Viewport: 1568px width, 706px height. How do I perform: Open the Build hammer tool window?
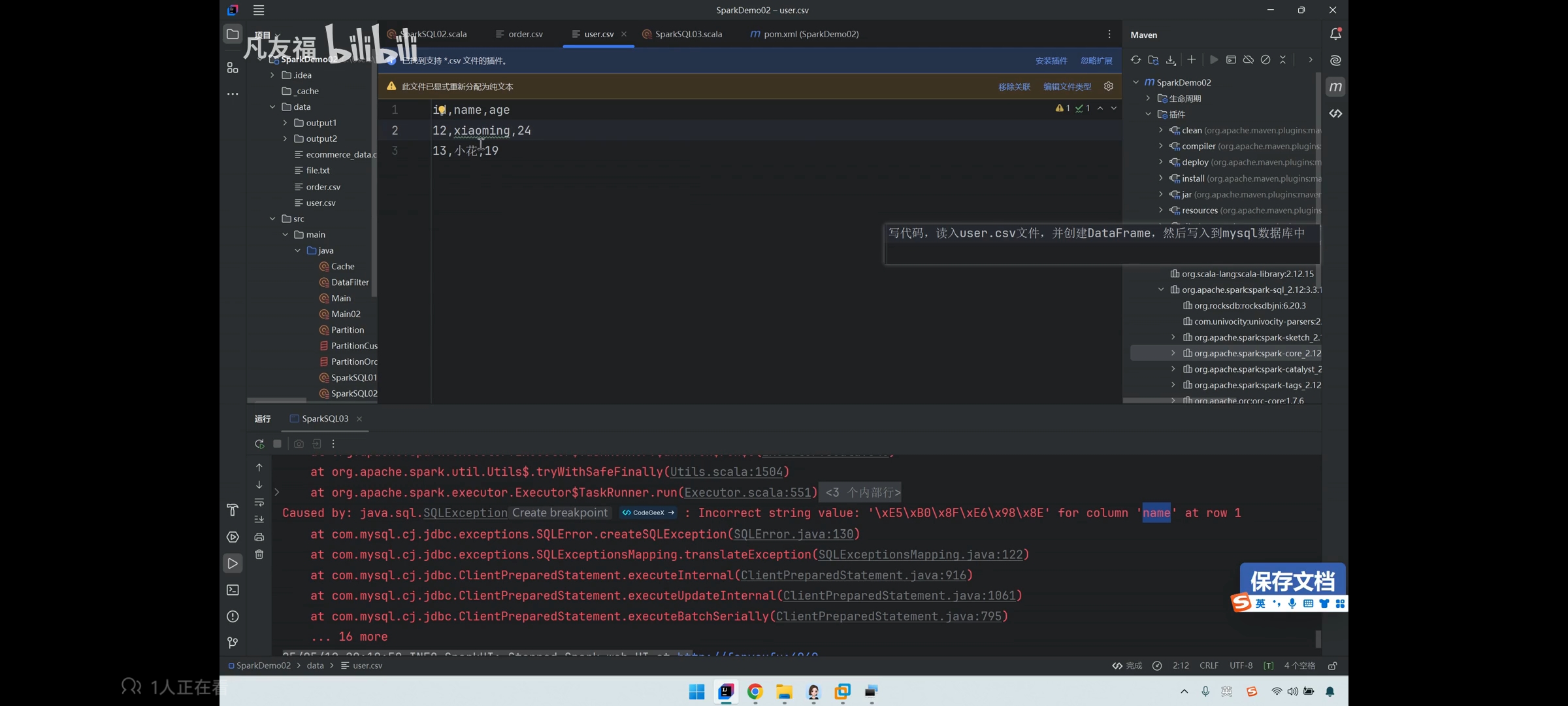click(233, 510)
